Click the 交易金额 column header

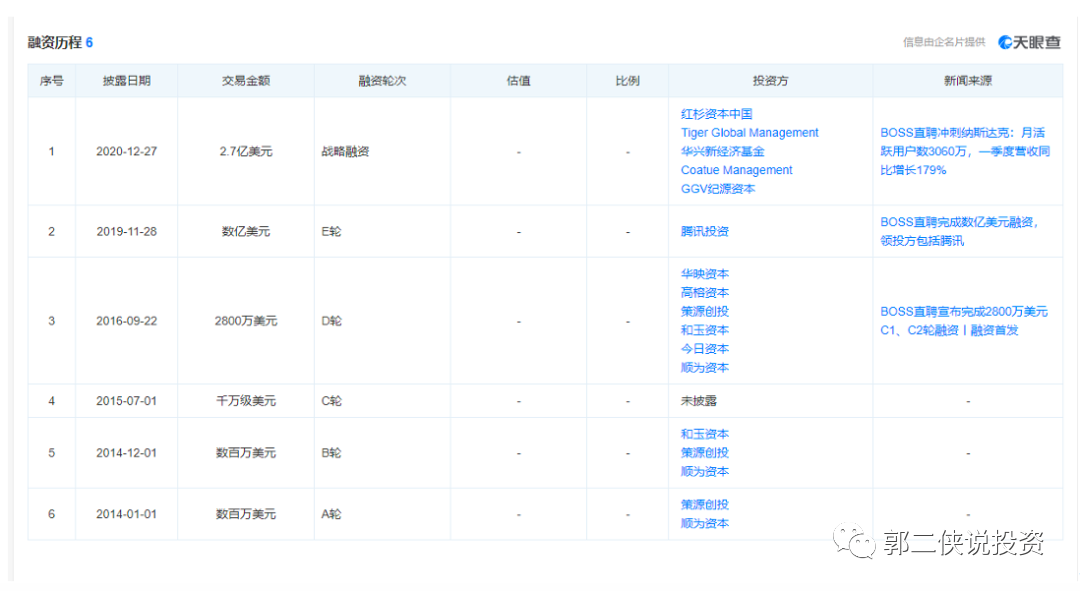coord(246,81)
